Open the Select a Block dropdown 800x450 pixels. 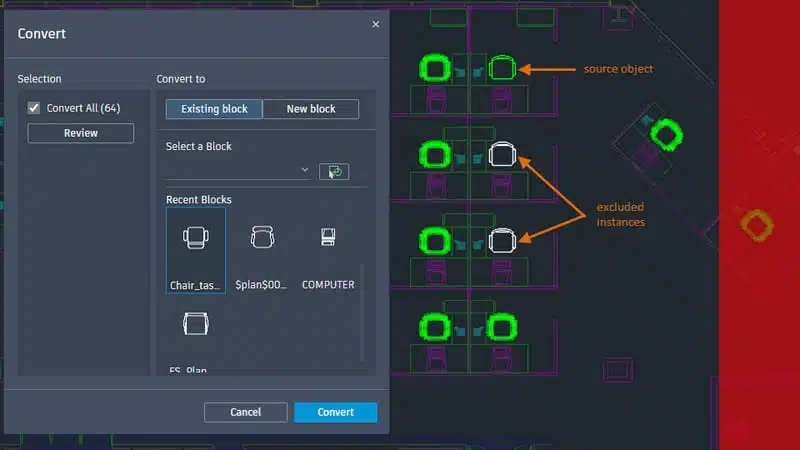point(238,170)
